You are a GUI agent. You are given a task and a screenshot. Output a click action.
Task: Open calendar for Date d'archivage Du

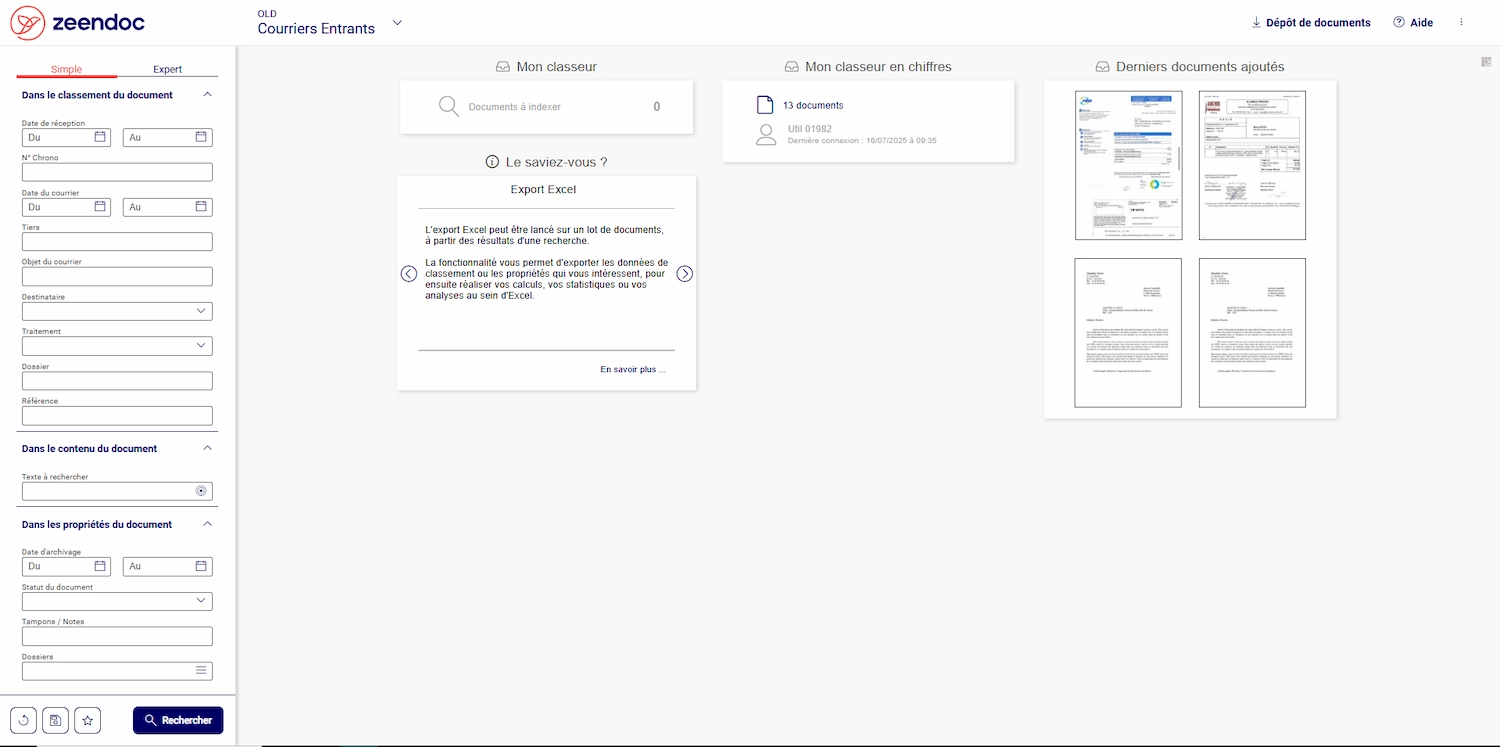pos(100,566)
